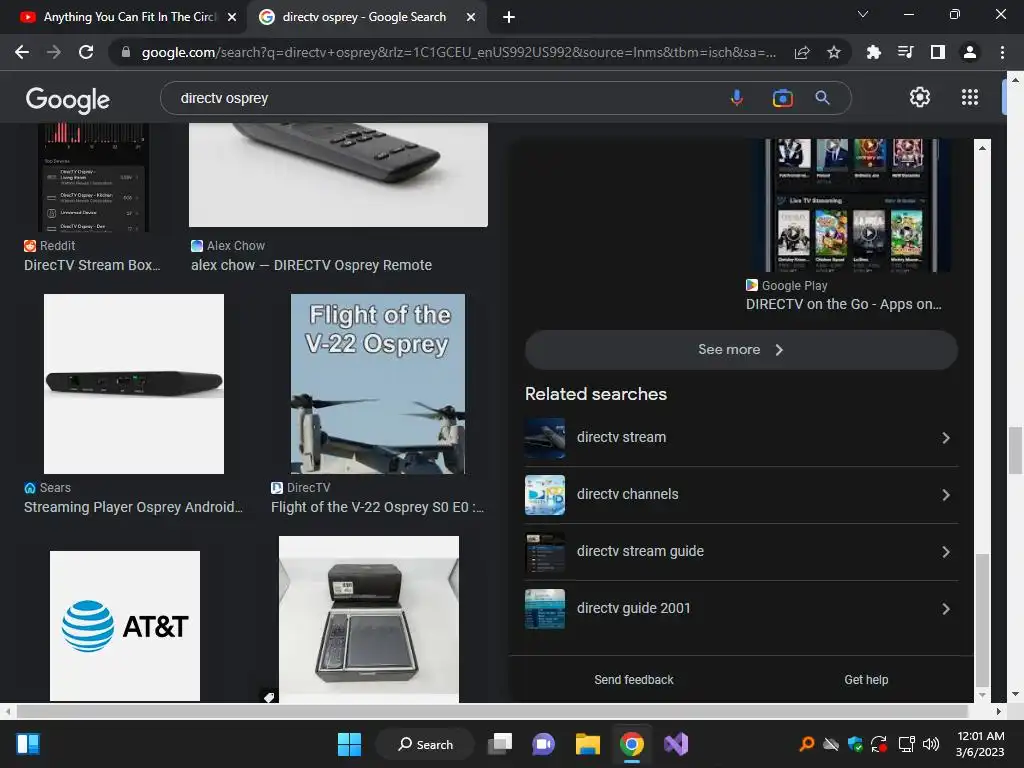This screenshot has height=768, width=1024.
Task: Start voice search with microphone icon
Action: click(x=737, y=98)
